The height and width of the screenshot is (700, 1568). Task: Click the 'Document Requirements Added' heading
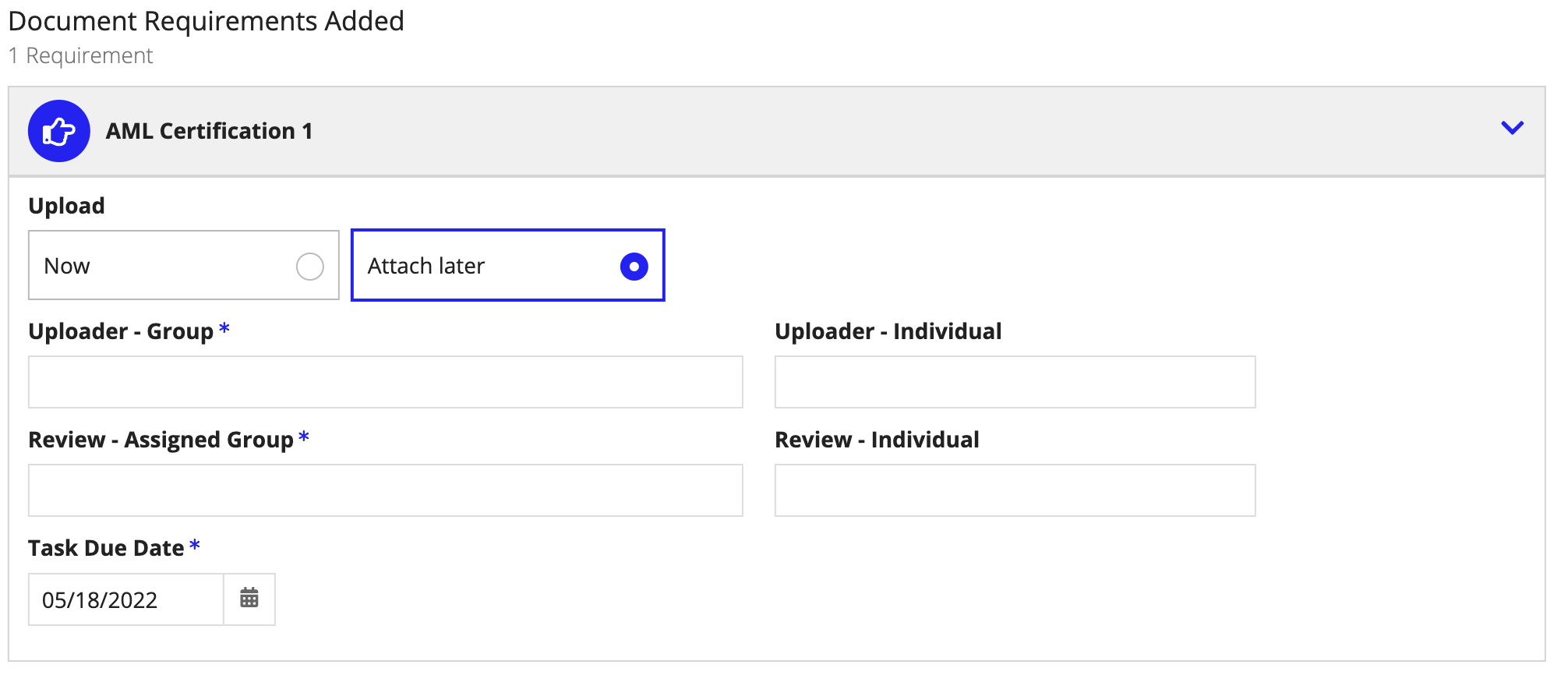point(206,21)
